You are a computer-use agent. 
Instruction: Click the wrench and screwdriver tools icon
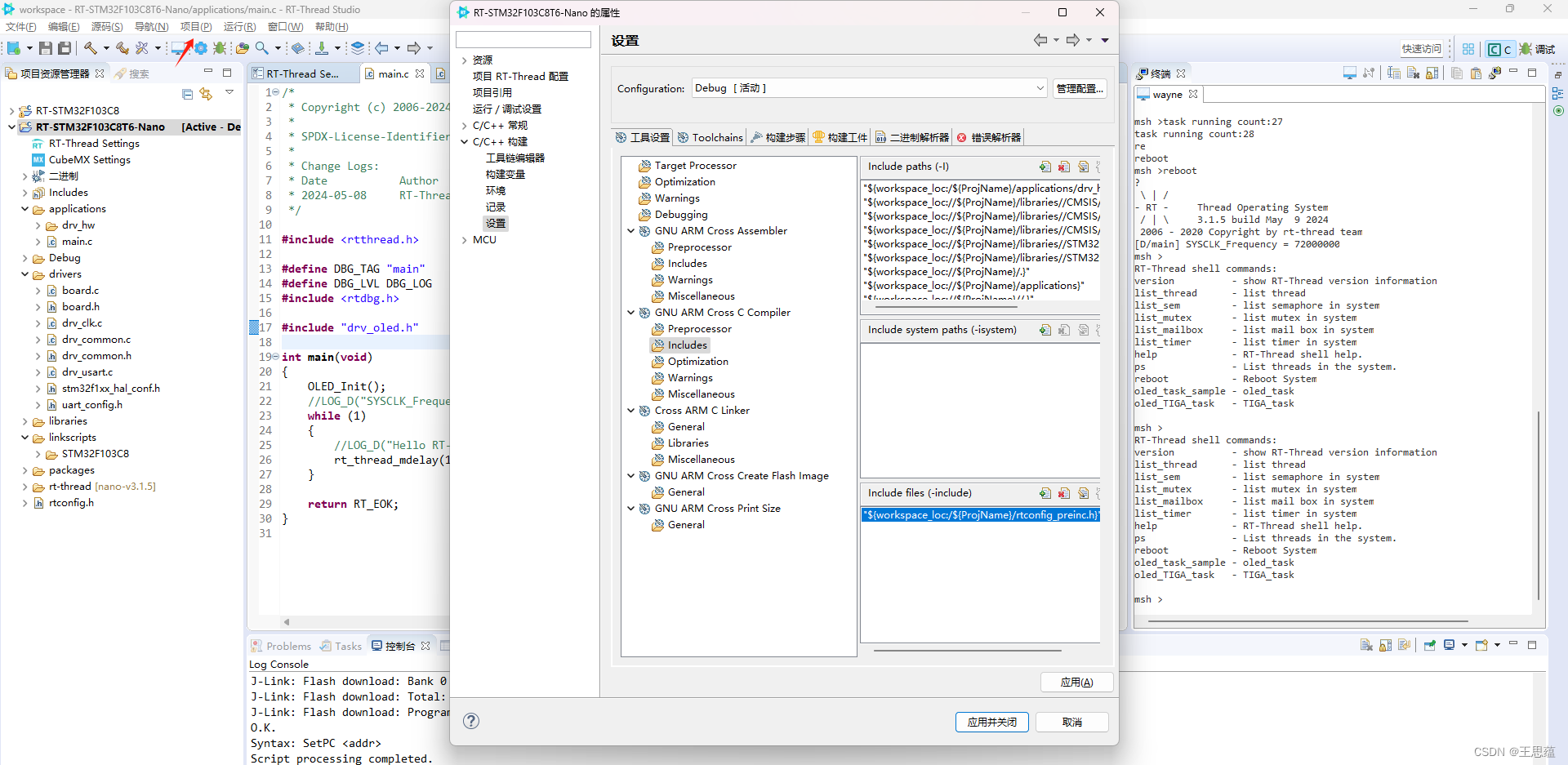pyautogui.click(x=142, y=48)
